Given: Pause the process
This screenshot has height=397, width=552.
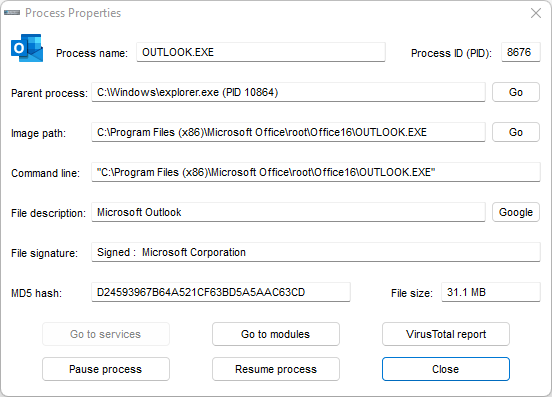Looking at the screenshot, I should pos(106,369).
